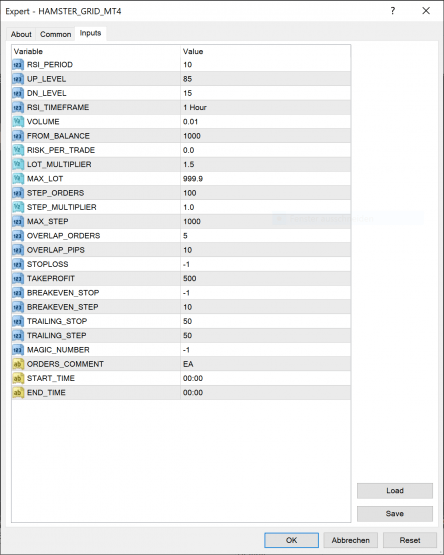
Task: Select the RSI_PERIOD value 10
Action: click(187, 65)
